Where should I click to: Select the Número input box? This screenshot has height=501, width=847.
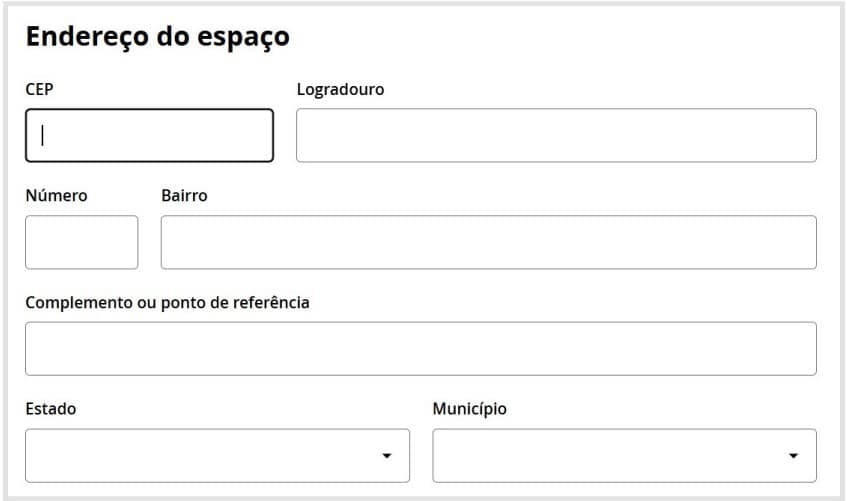point(81,242)
